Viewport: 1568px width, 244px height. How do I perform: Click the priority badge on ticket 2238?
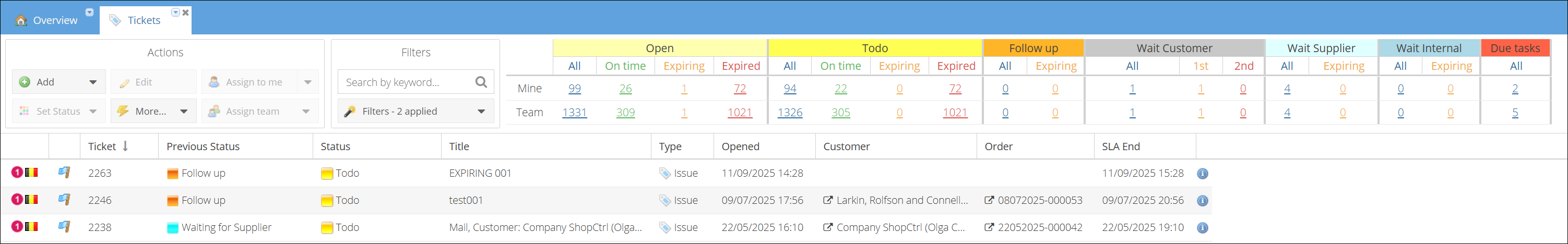[17, 227]
